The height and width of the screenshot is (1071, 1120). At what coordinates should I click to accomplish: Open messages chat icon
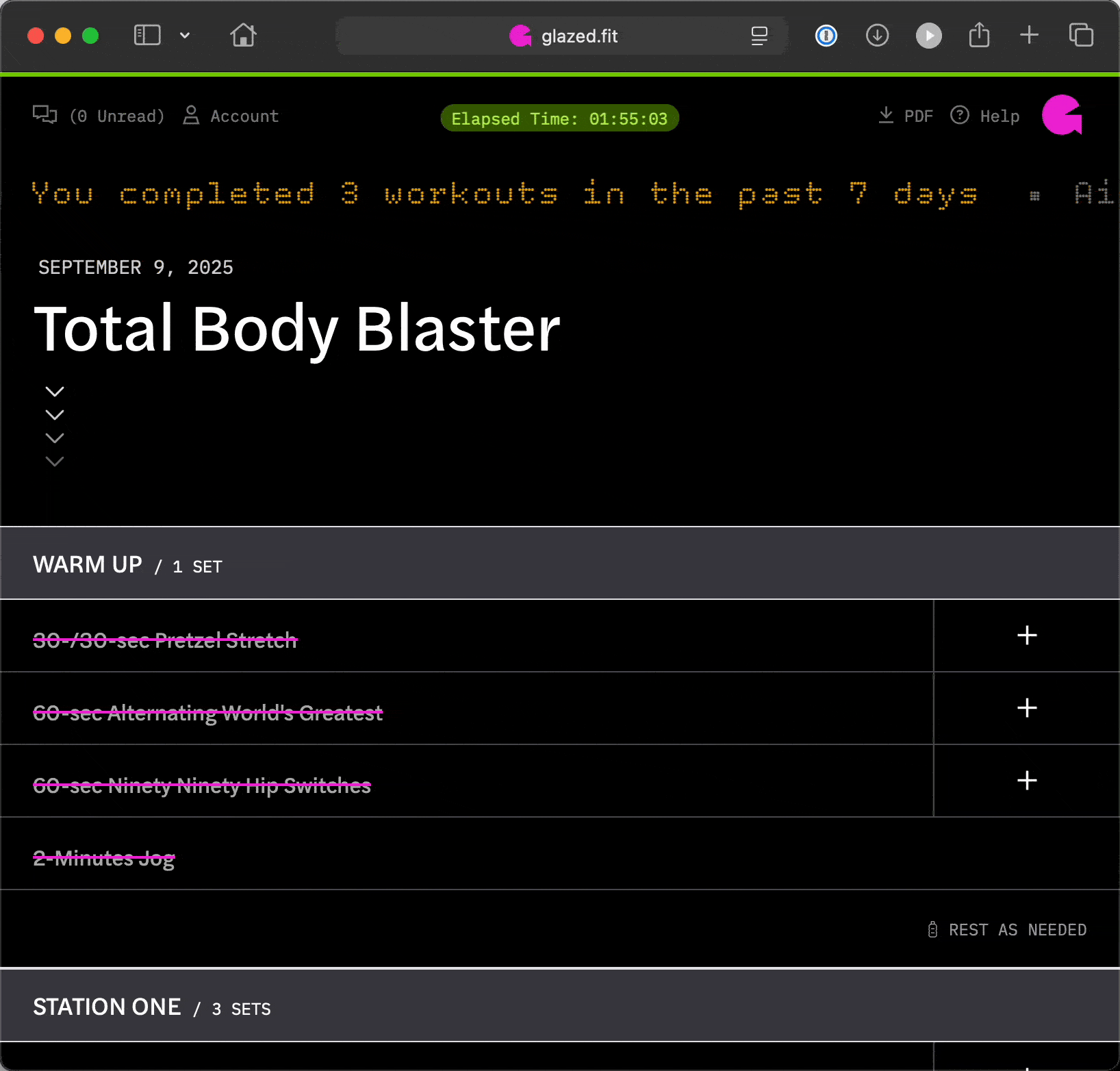coord(45,114)
